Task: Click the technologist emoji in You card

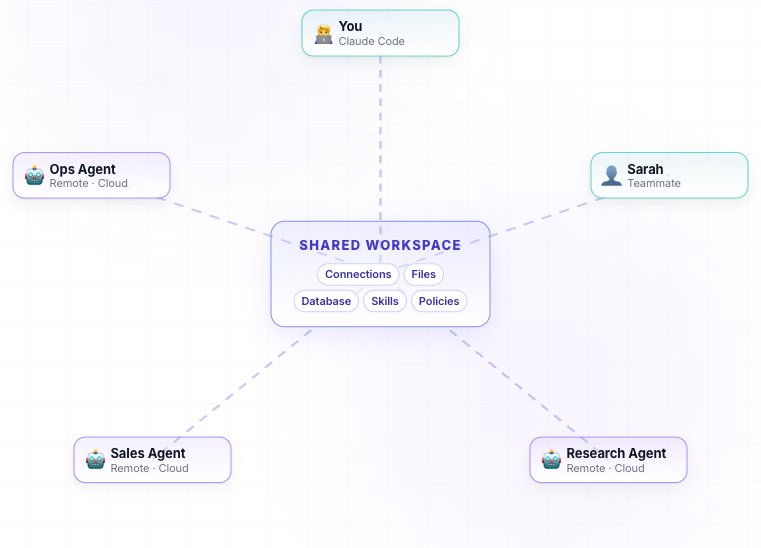Action: 324,34
